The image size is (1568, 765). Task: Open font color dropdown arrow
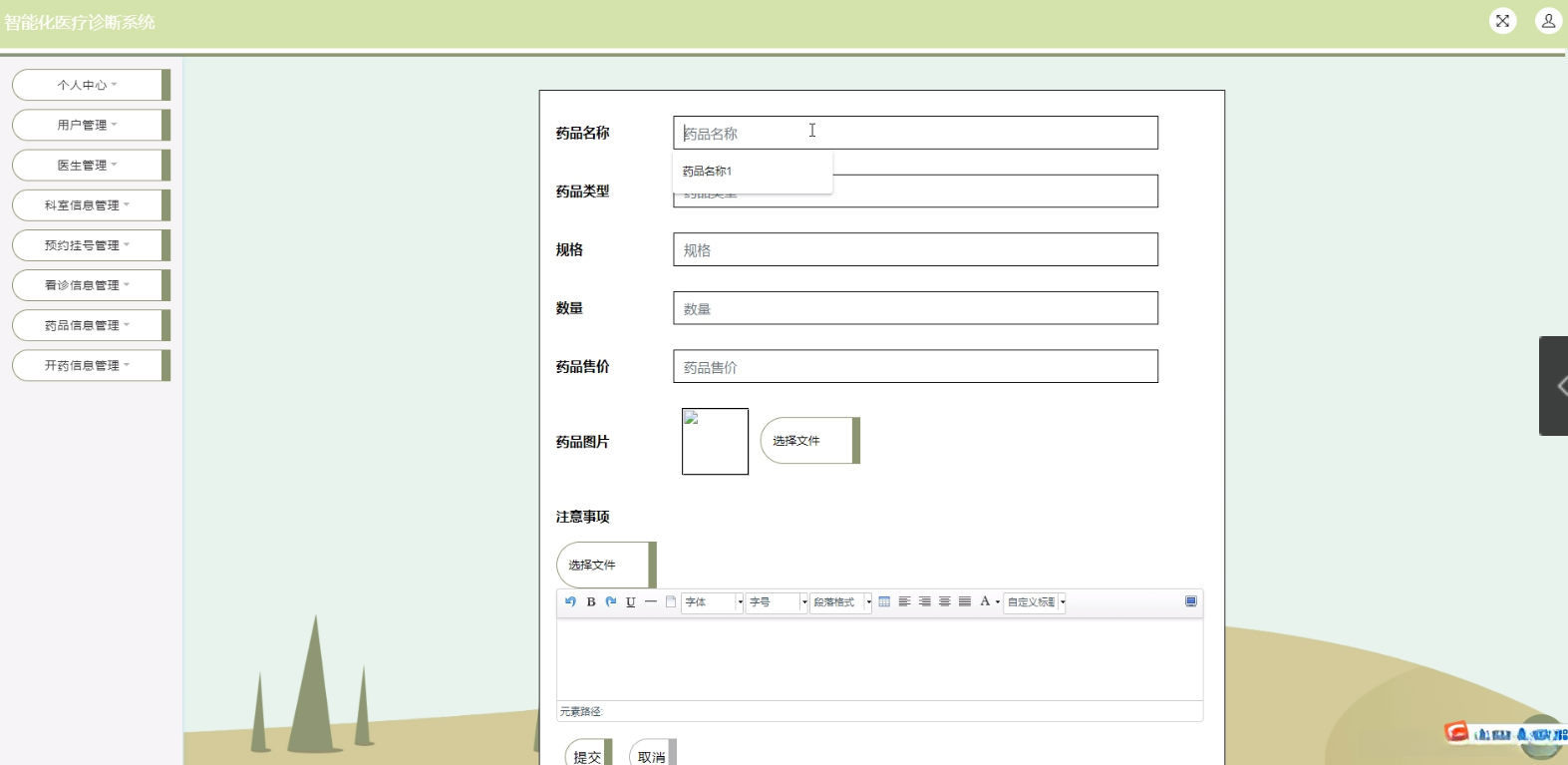[998, 602]
